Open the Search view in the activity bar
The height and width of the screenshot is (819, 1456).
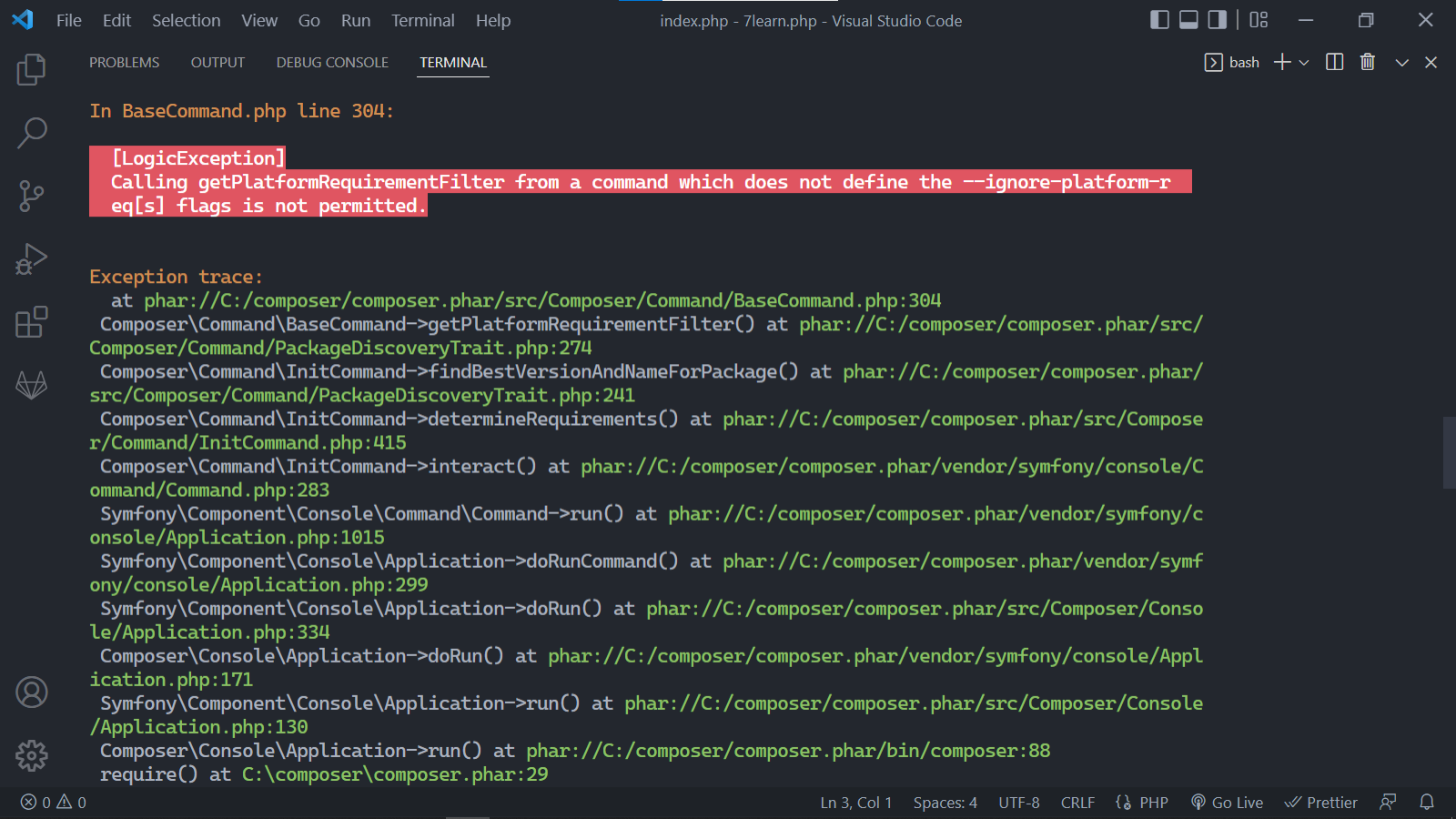pyautogui.click(x=32, y=133)
